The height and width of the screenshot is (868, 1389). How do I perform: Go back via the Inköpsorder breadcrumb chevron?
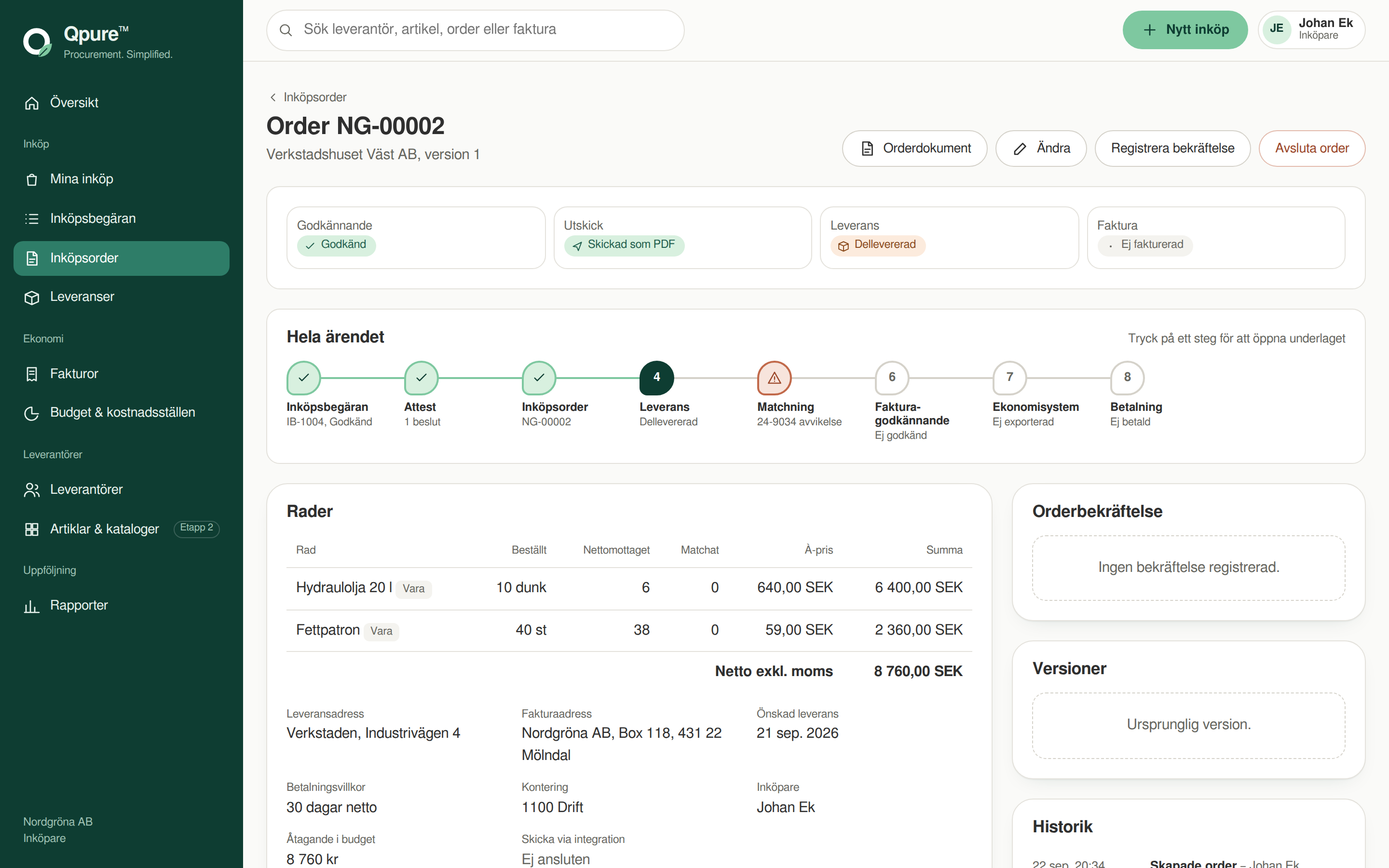pos(273,97)
